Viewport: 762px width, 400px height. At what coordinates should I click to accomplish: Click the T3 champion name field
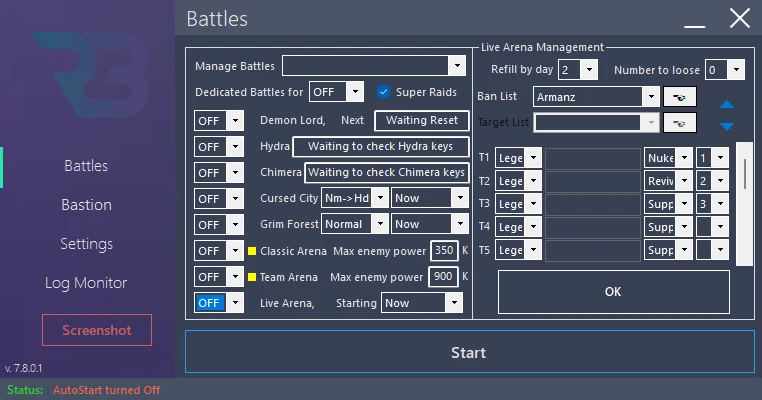(593, 204)
